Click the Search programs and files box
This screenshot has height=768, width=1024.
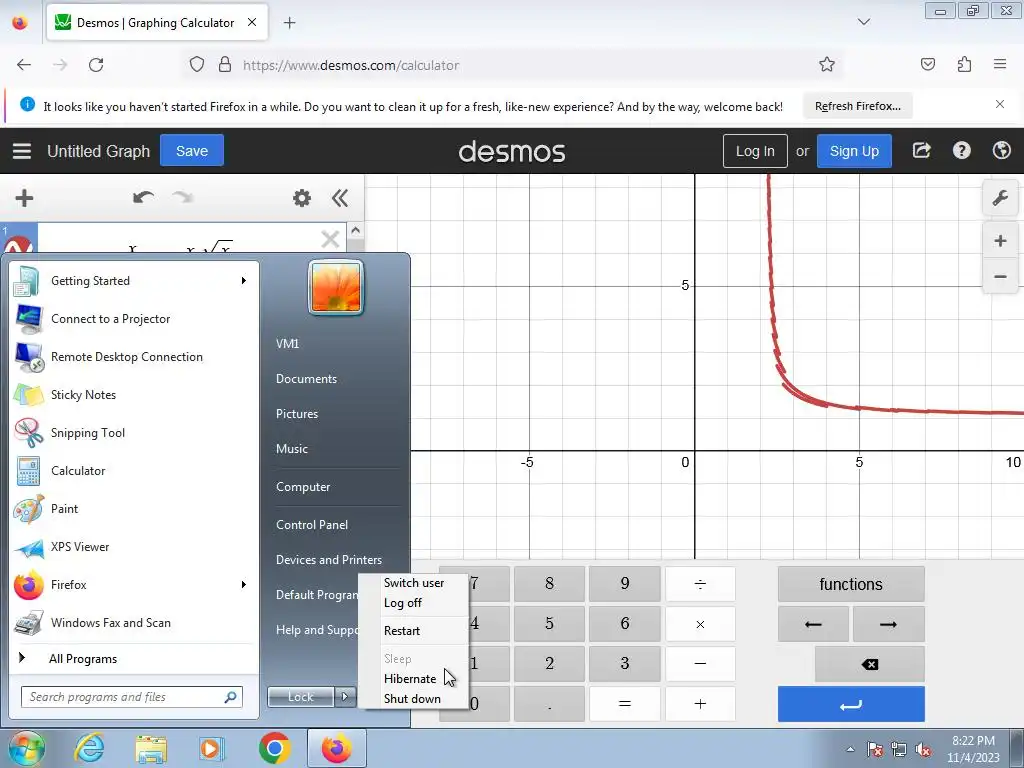[132, 697]
